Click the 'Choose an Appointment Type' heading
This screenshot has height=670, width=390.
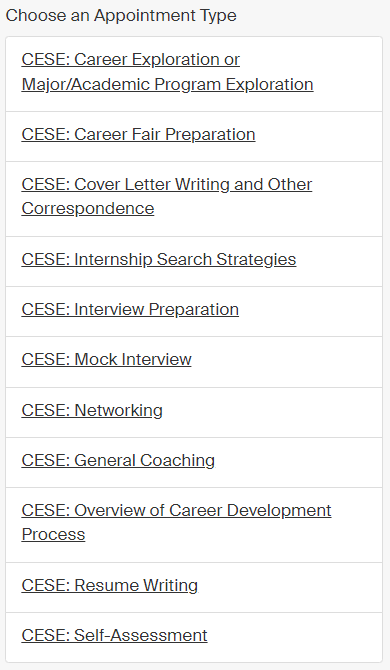(x=121, y=15)
